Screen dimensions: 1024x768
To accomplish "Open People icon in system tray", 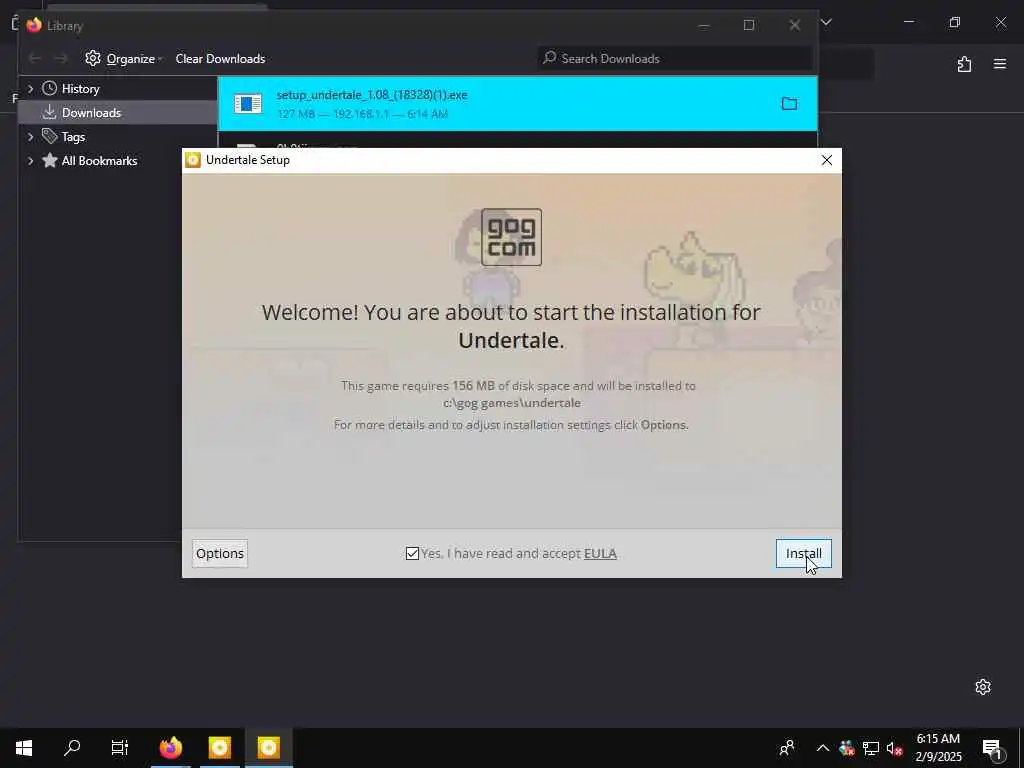I will (787, 748).
